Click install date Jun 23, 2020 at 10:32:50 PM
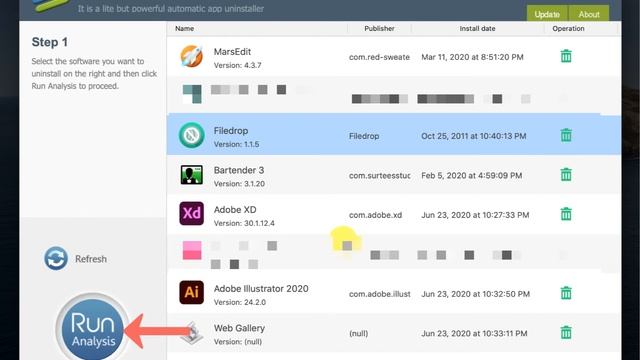Screen dimensions: 640x360 pyautogui.click(x=476, y=294)
